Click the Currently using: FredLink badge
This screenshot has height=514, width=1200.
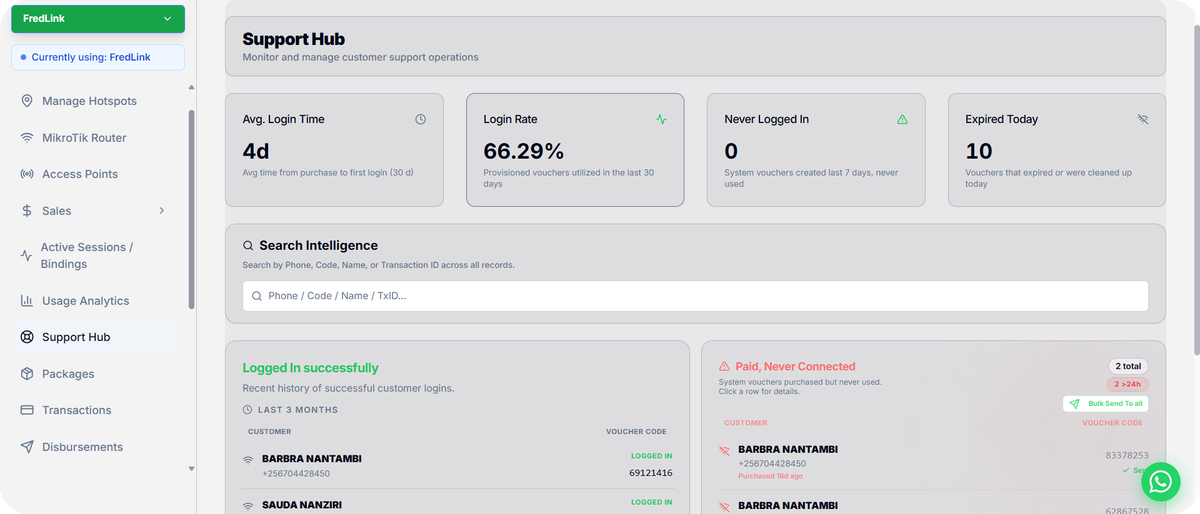(x=98, y=57)
